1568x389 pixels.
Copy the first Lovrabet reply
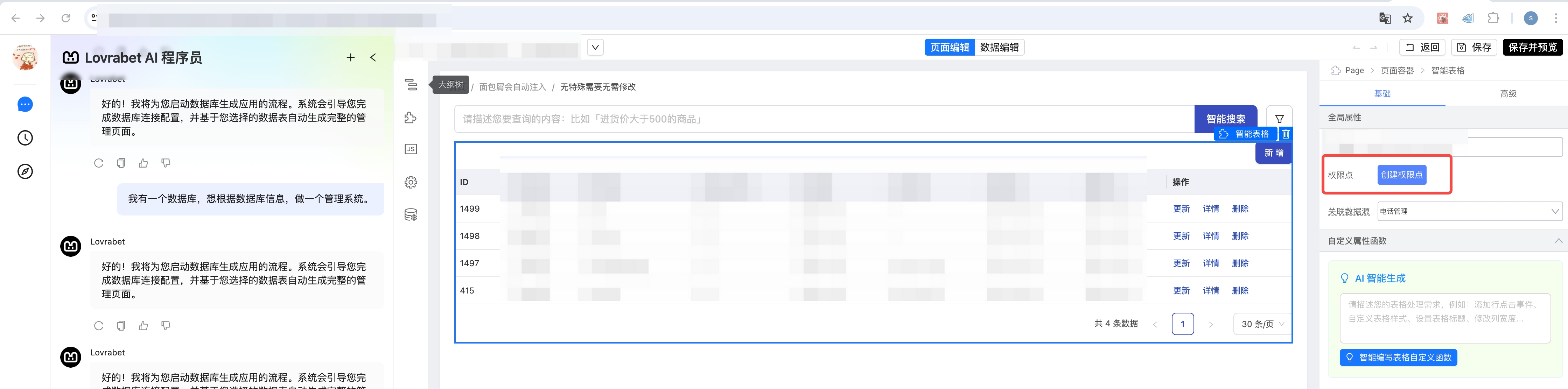click(121, 163)
